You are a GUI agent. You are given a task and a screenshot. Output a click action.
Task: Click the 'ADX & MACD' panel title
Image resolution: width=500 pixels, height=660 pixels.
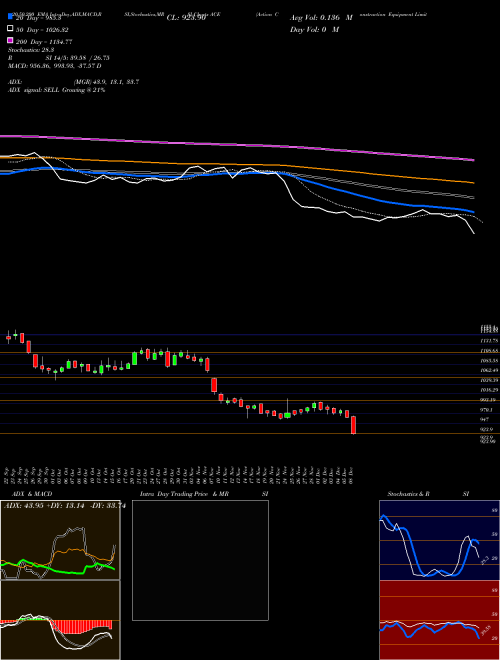32,494
